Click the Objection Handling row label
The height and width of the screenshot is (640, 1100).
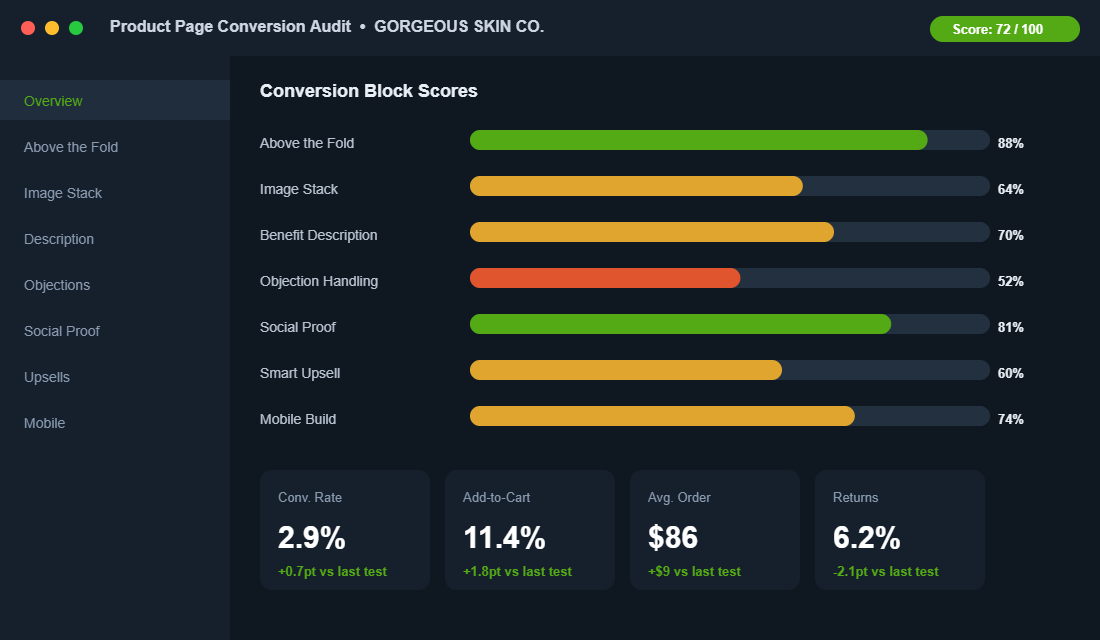tap(318, 281)
